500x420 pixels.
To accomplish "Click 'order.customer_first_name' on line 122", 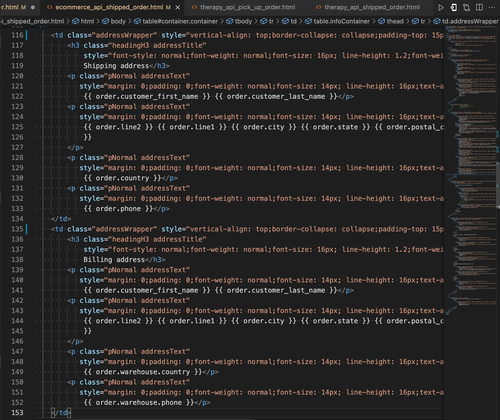I will [x=147, y=96].
